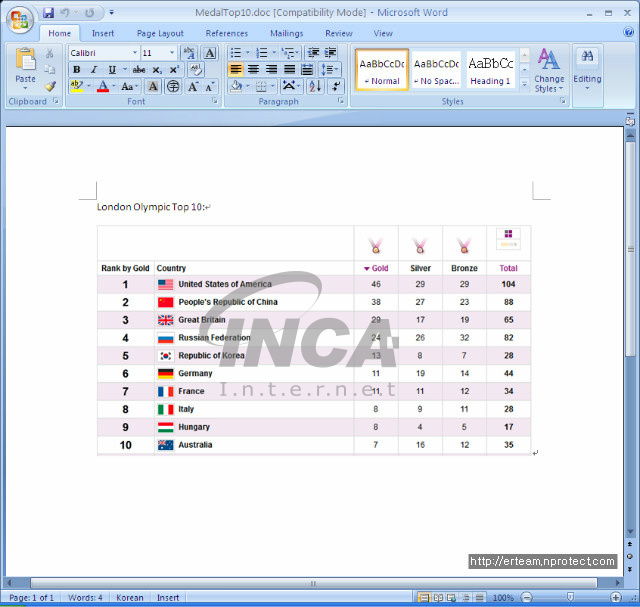Open the View tab
Screen dimensions: 640x607
tap(383, 33)
